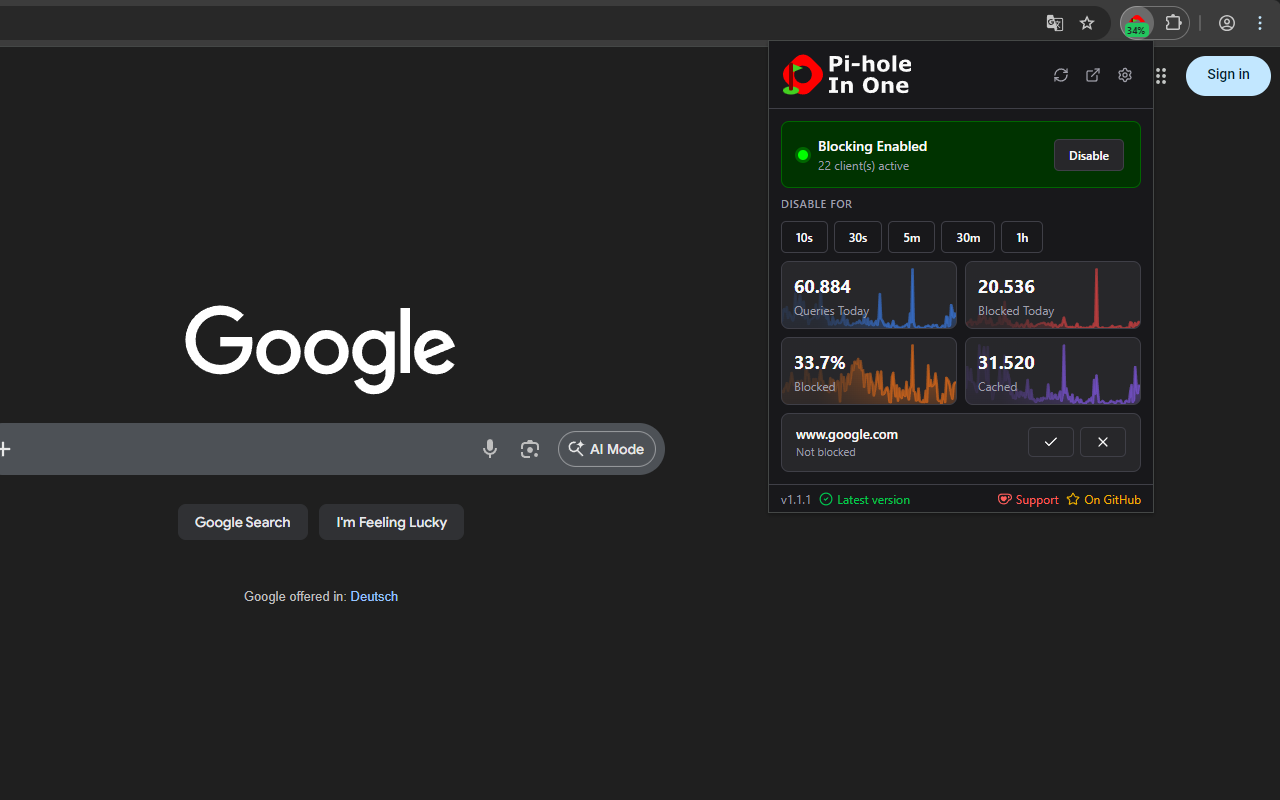
Task: Click the Pi-hole extension icon showing 34%
Action: (x=1137, y=23)
